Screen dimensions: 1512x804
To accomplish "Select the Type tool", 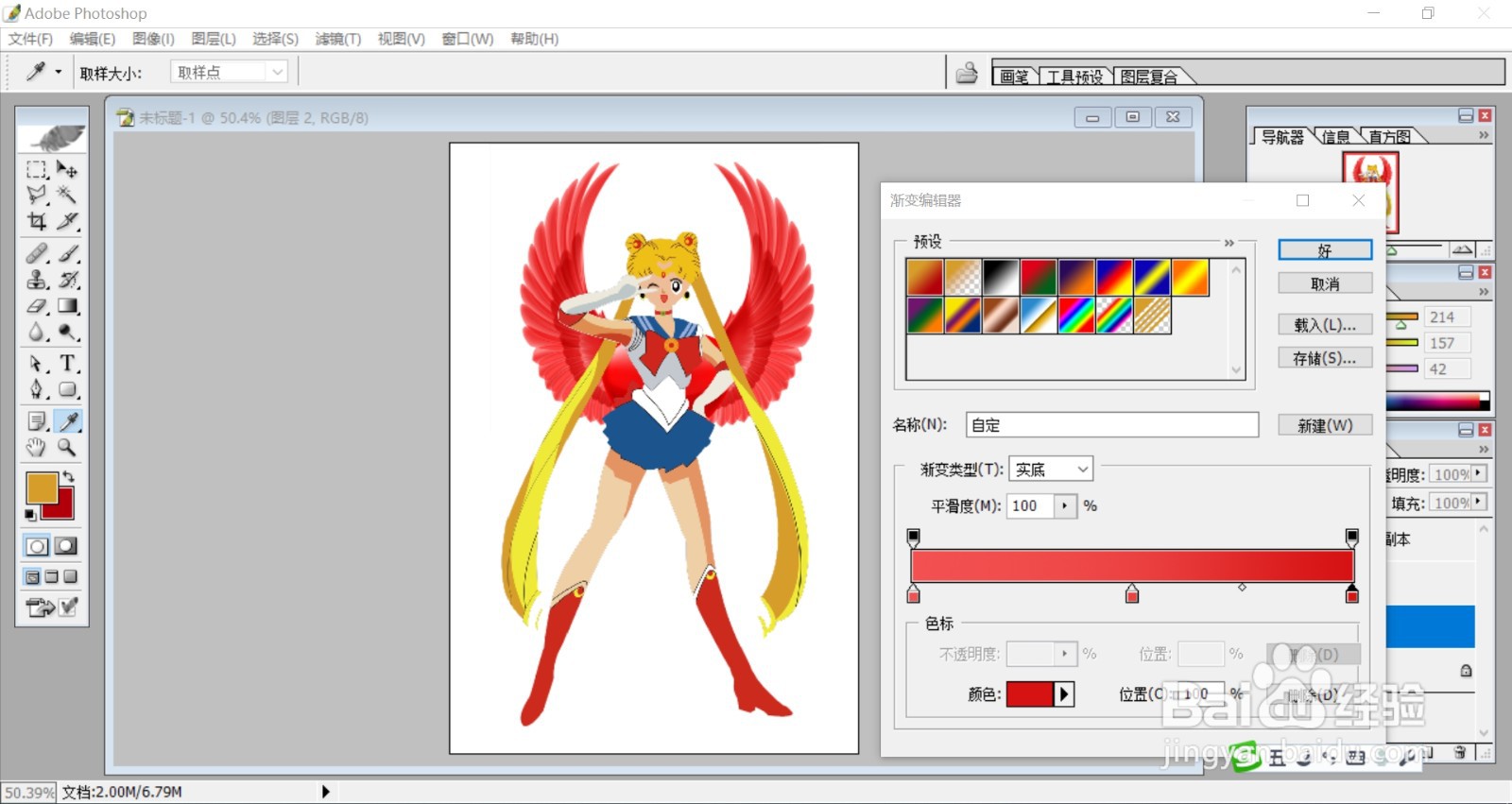I will (67, 364).
